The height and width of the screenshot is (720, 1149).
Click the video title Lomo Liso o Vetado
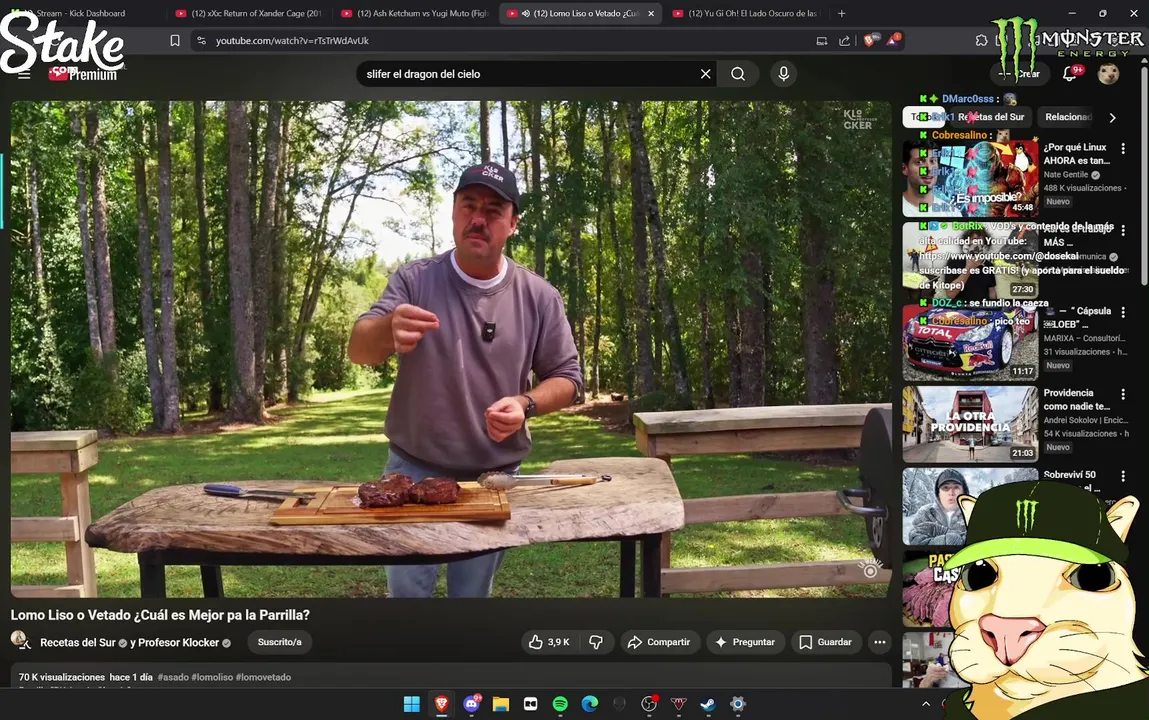click(x=160, y=615)
